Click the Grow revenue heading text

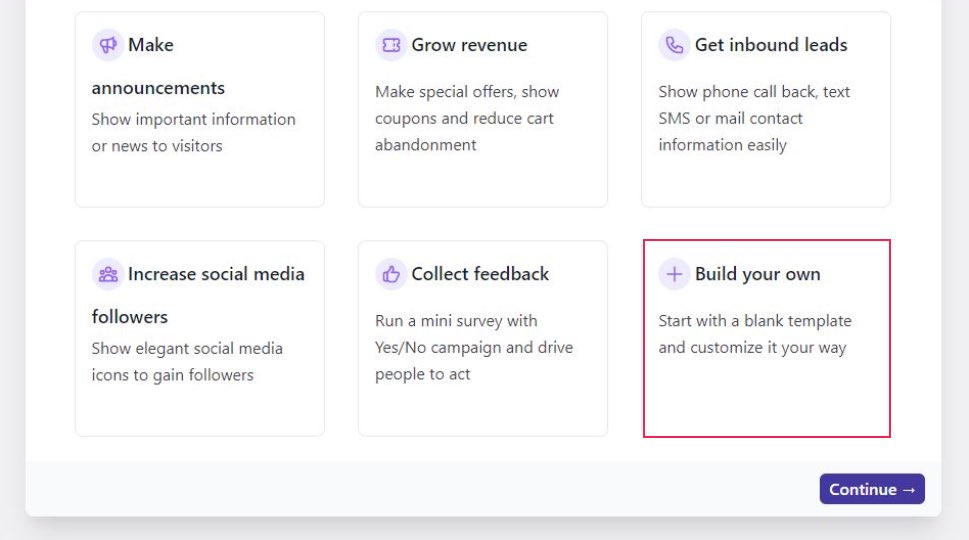click(469, 45)
